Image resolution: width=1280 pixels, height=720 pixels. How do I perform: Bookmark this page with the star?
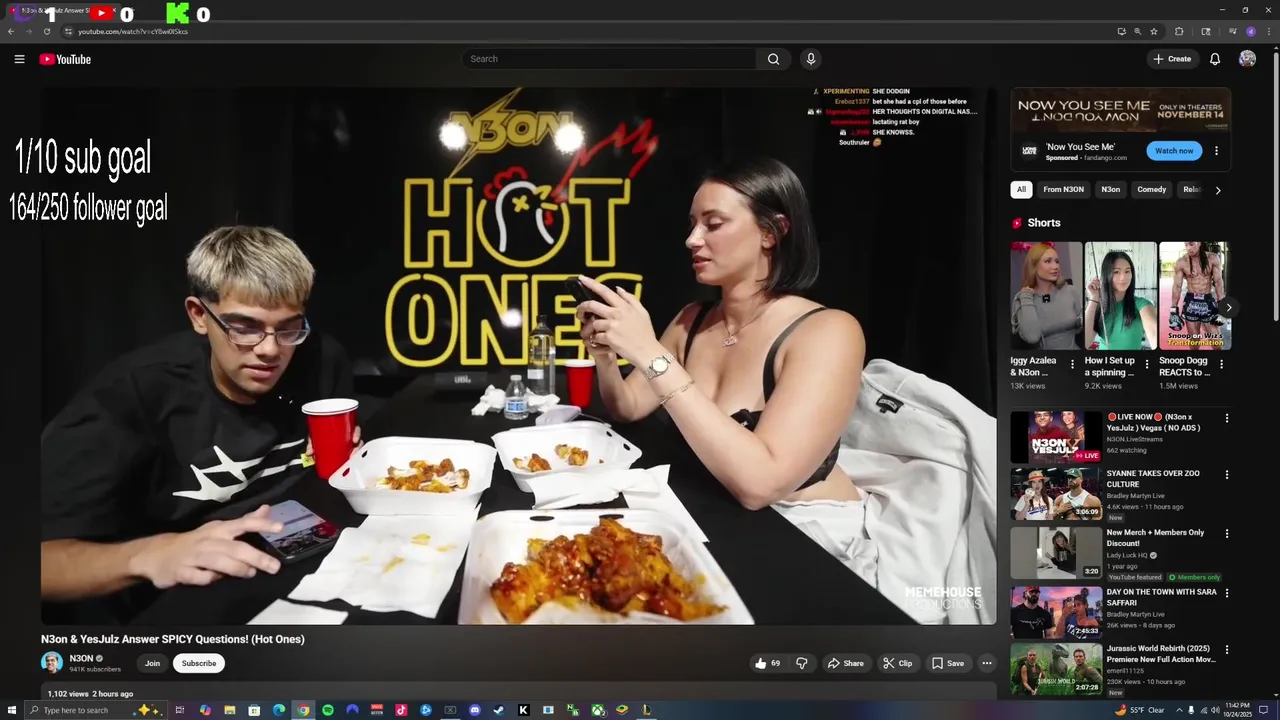coord(1154,31)
